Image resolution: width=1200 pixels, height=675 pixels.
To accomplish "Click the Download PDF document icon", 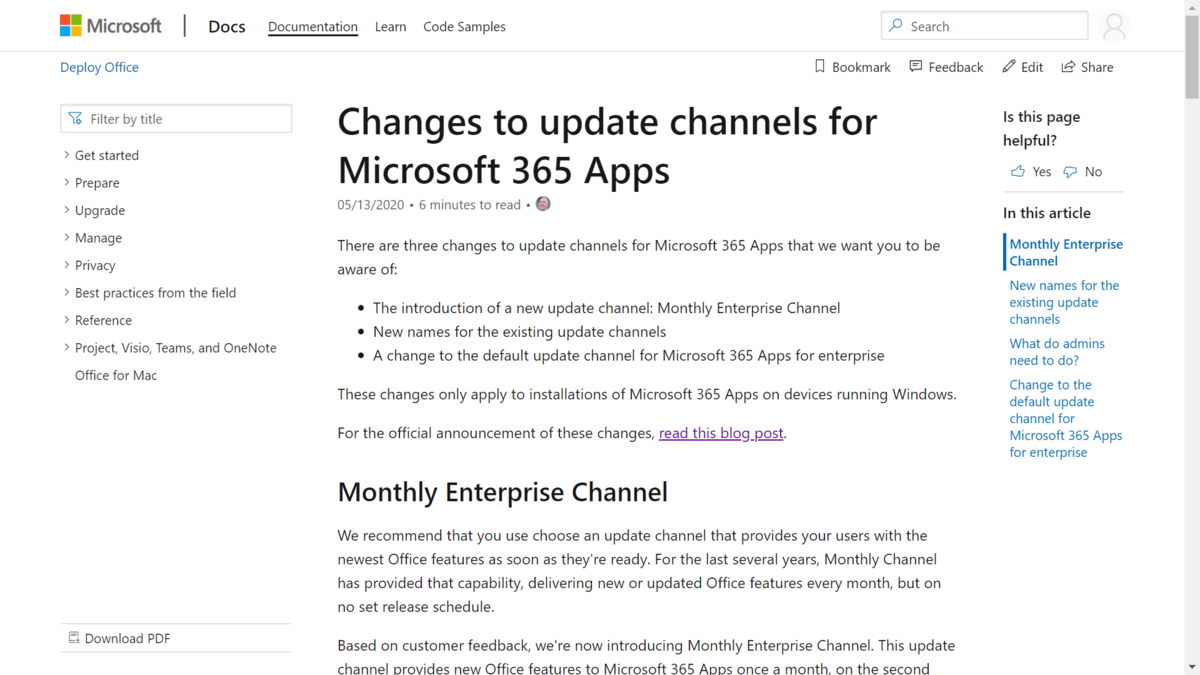I will [x=73, y=638].
